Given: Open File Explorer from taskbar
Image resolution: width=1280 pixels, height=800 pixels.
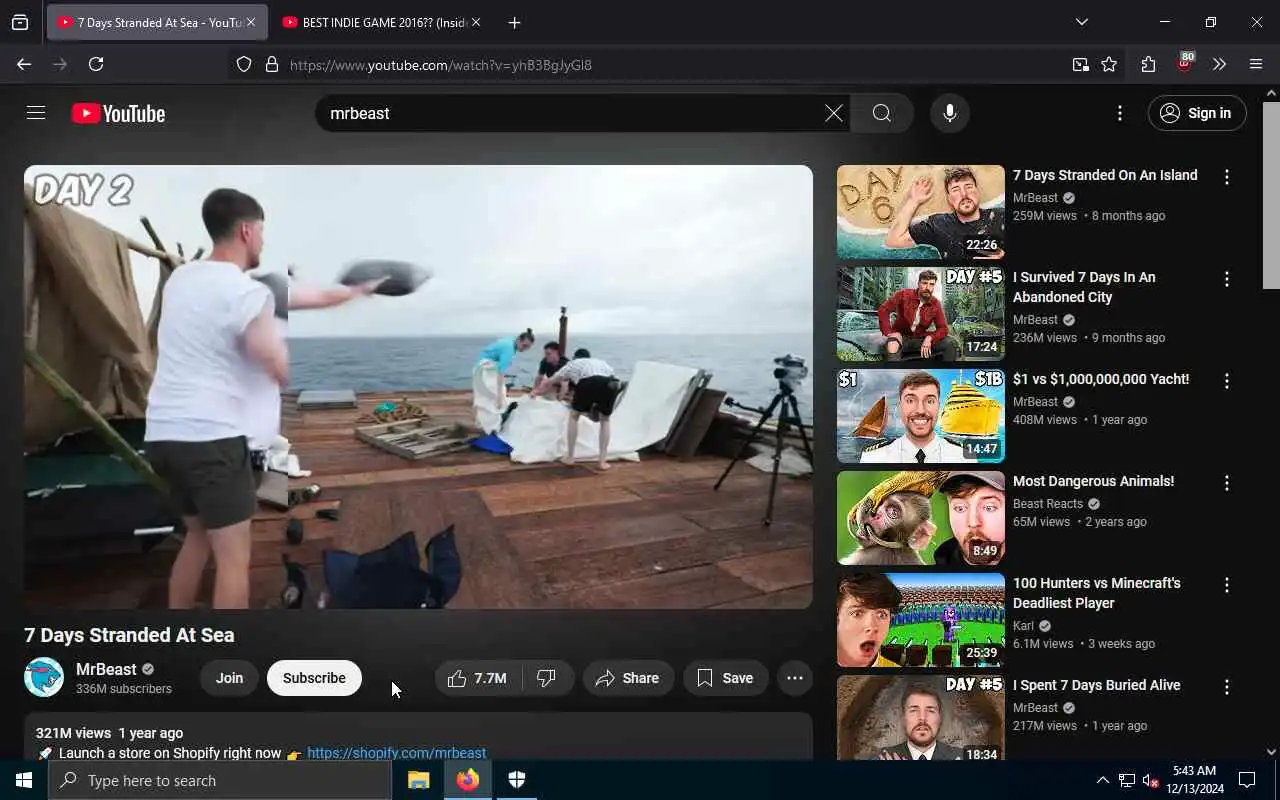Looking at the screenshot, I should (418, 780).
